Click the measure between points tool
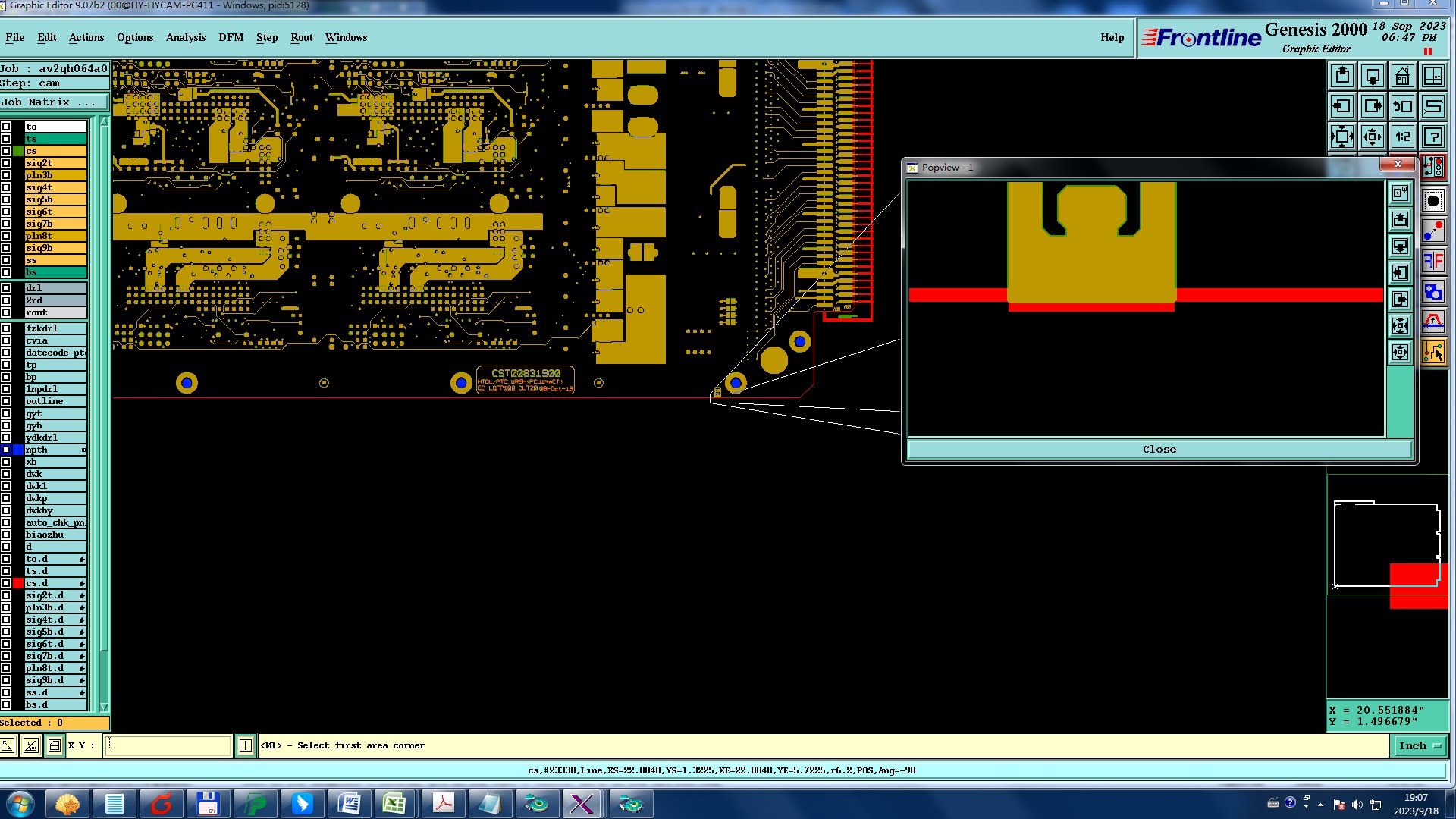Image resolution: width=1456 pixels, height=819 pixels. (1432, 231)
